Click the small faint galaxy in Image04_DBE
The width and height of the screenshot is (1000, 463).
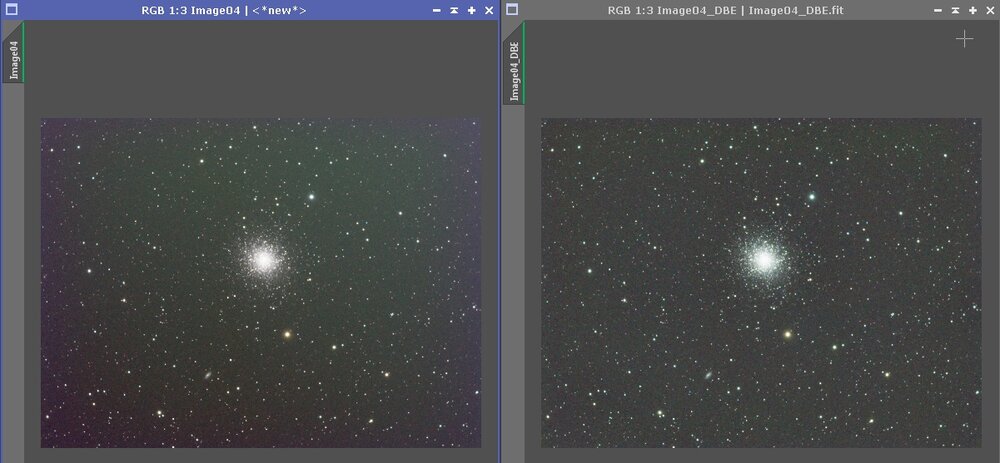(x=708, y=376)
